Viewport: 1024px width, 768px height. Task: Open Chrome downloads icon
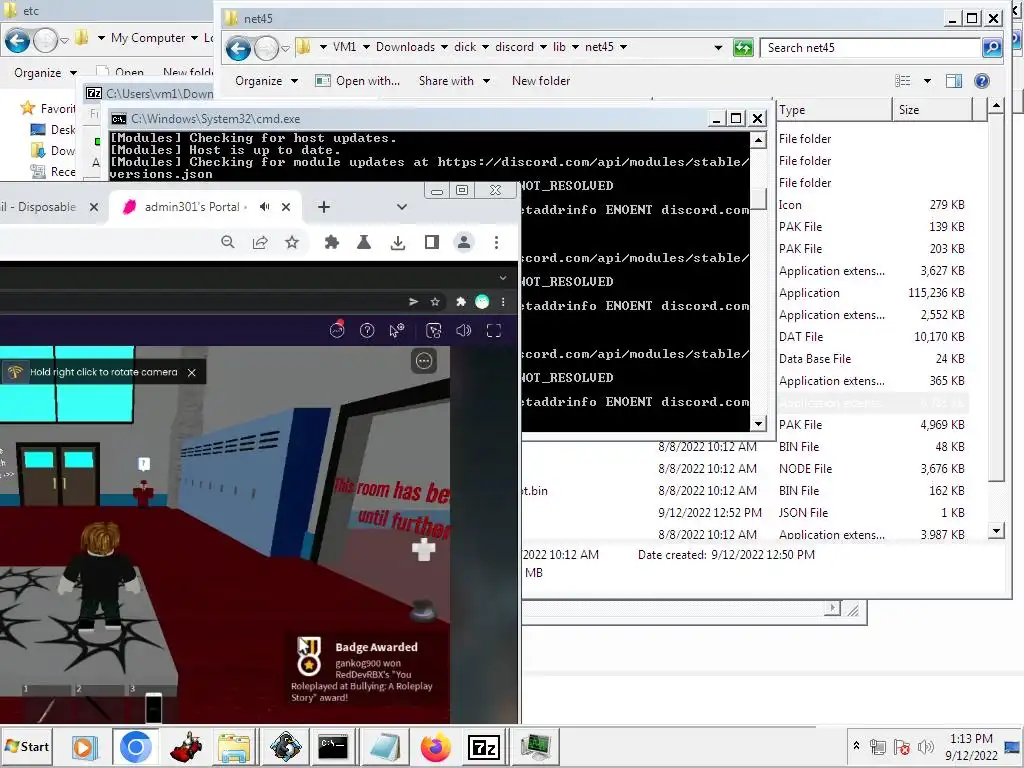click(398, 242)
